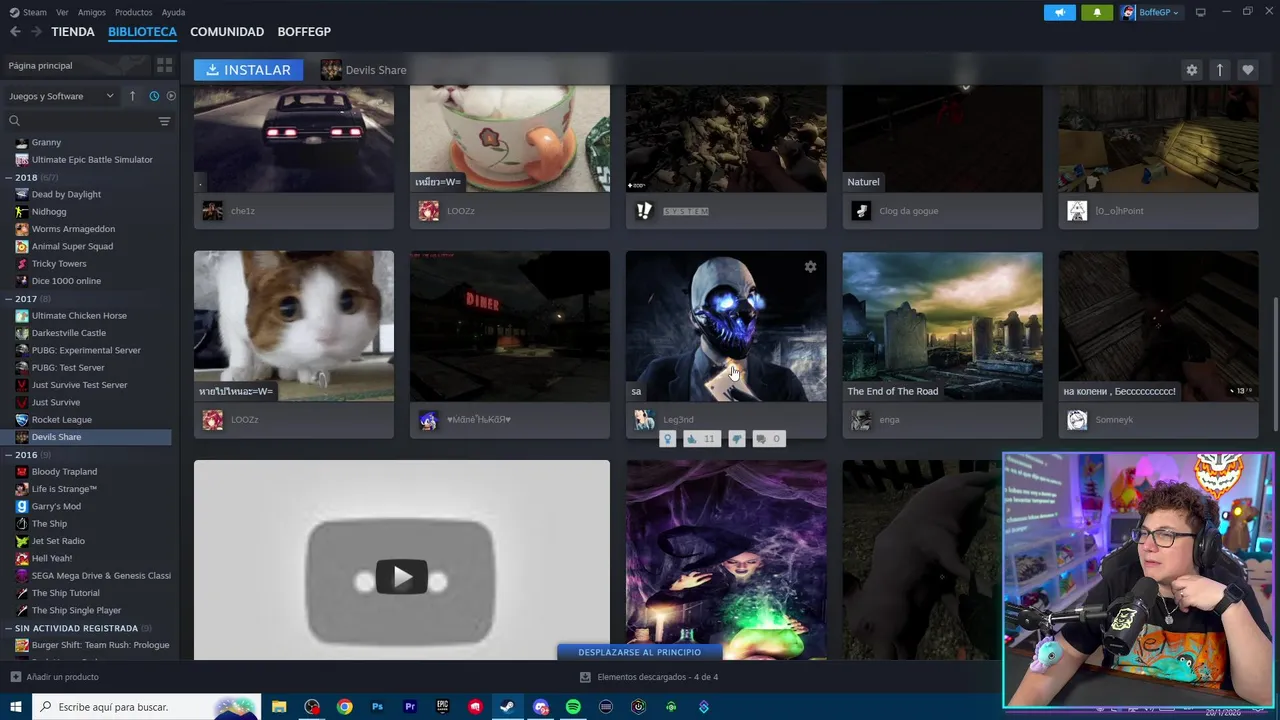The width and height of the screenshot is (1280, 720).
Task: Toggle the ready-to-play filter icon
Action: pos(171,96)
